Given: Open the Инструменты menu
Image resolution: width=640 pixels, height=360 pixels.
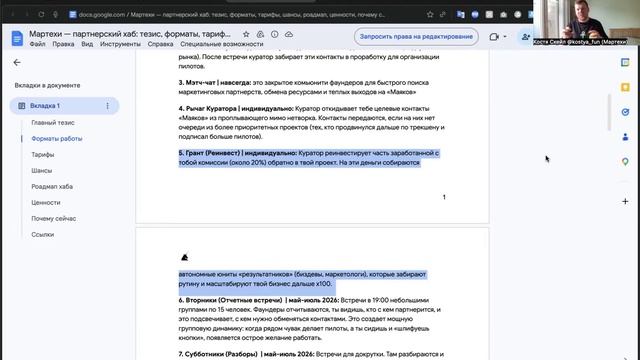Looking at the screenshot, I should 120,44.
